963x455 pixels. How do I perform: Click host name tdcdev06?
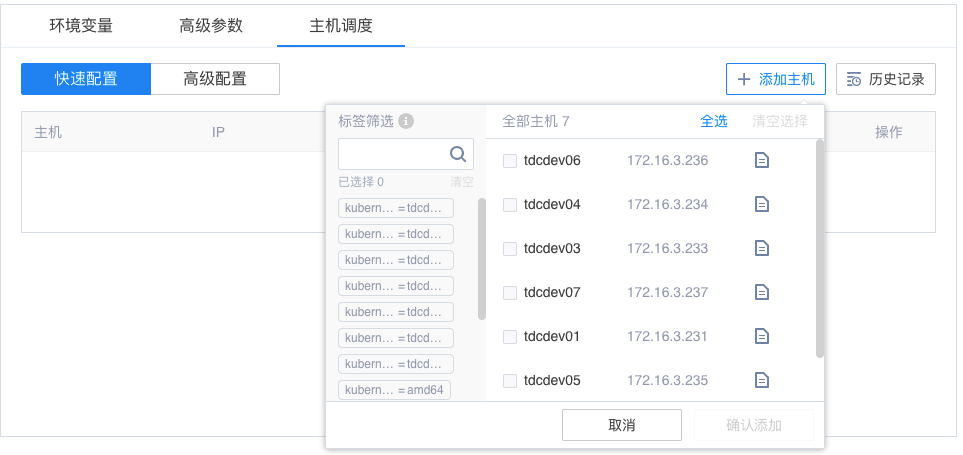(x=552, y=161)
